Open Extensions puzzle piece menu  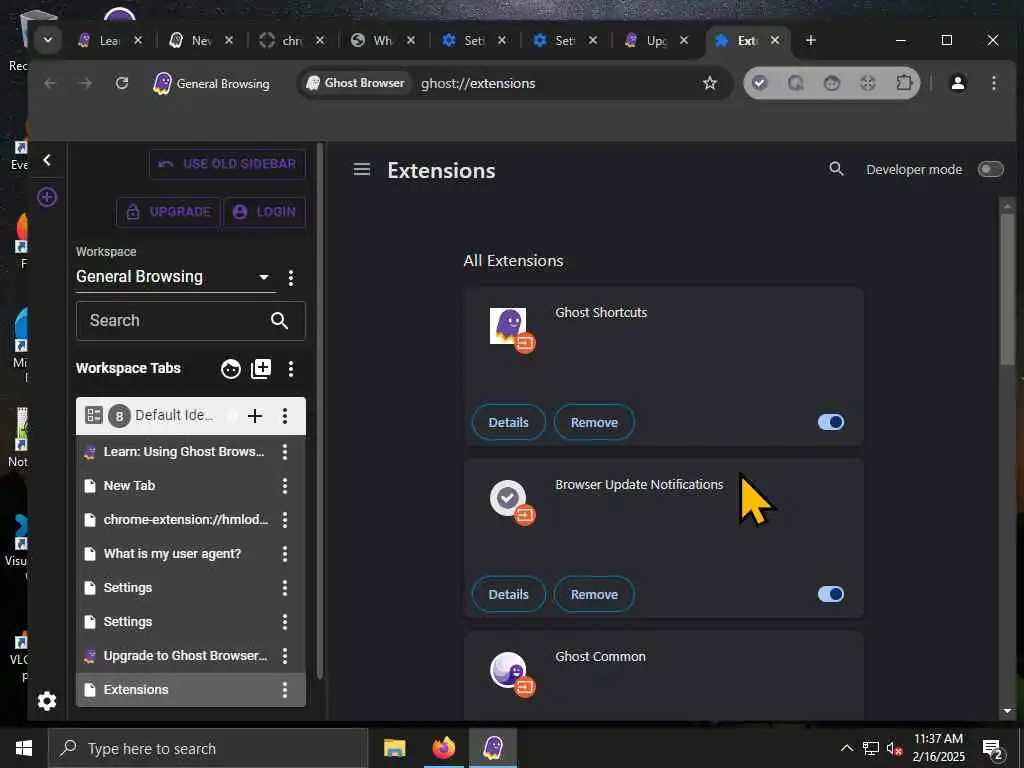[x=904, y=83]
